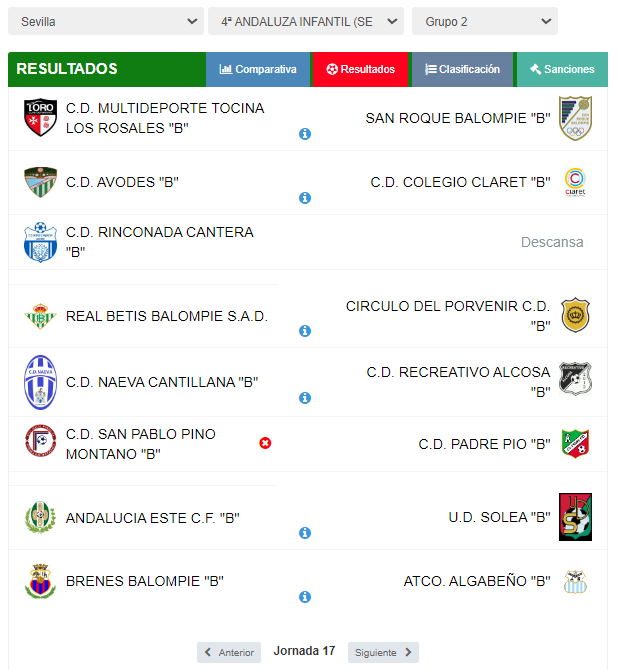Click San Roque Balompie "B" crest
This screenshot has width=619, height=670.
575,118
